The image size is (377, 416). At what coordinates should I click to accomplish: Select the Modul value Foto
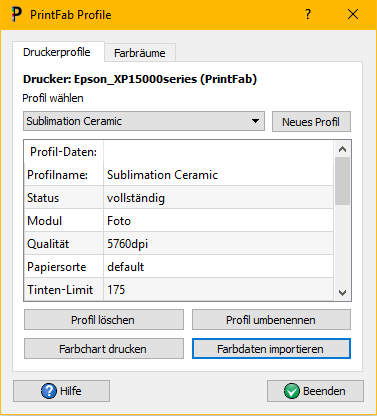[x=218, y=221]
